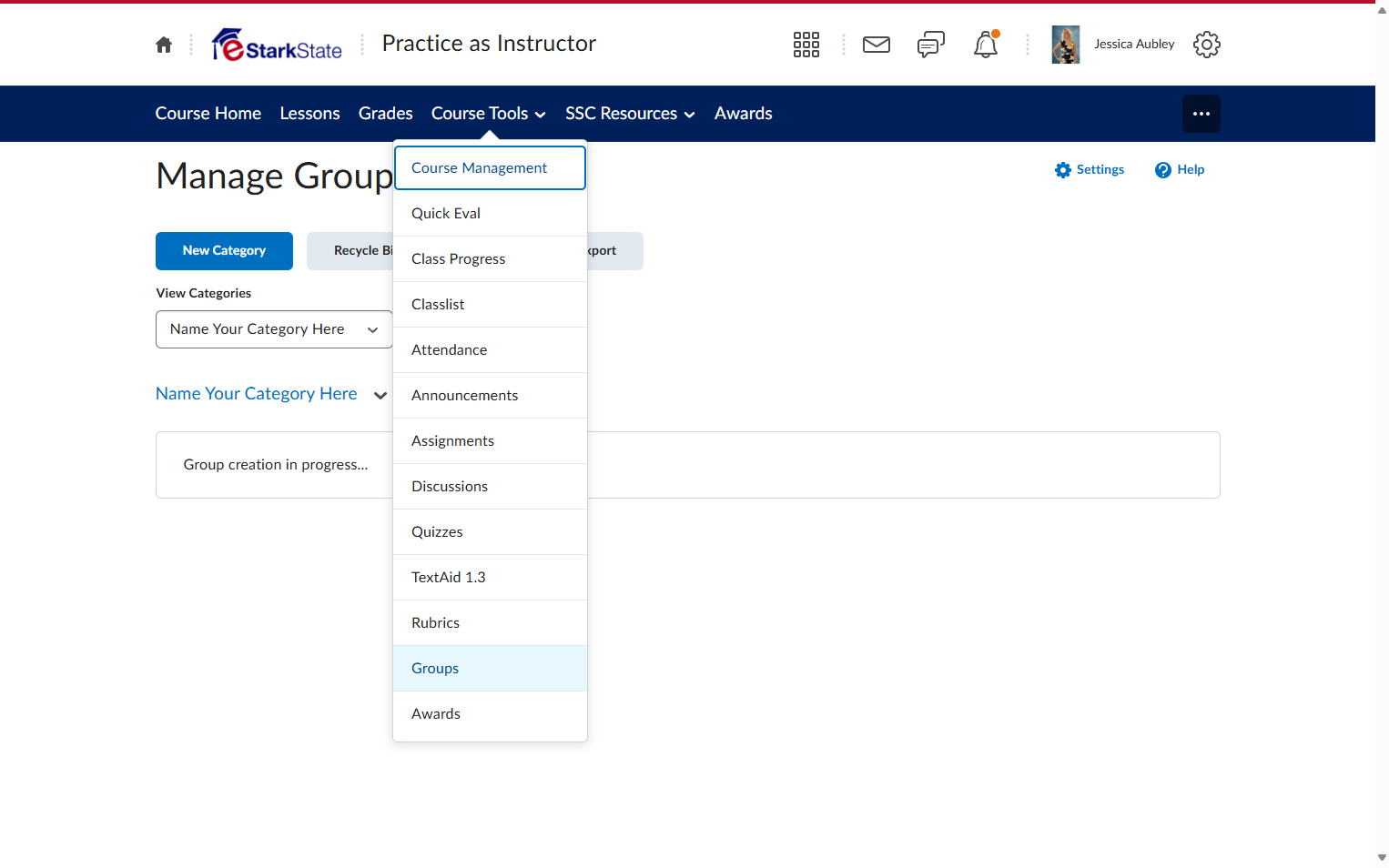The width and height of the screenshot is (1389, 868).
Task: Click the scrollbar down arrow
Action: pyautogui.click(x=1382, y=857)
